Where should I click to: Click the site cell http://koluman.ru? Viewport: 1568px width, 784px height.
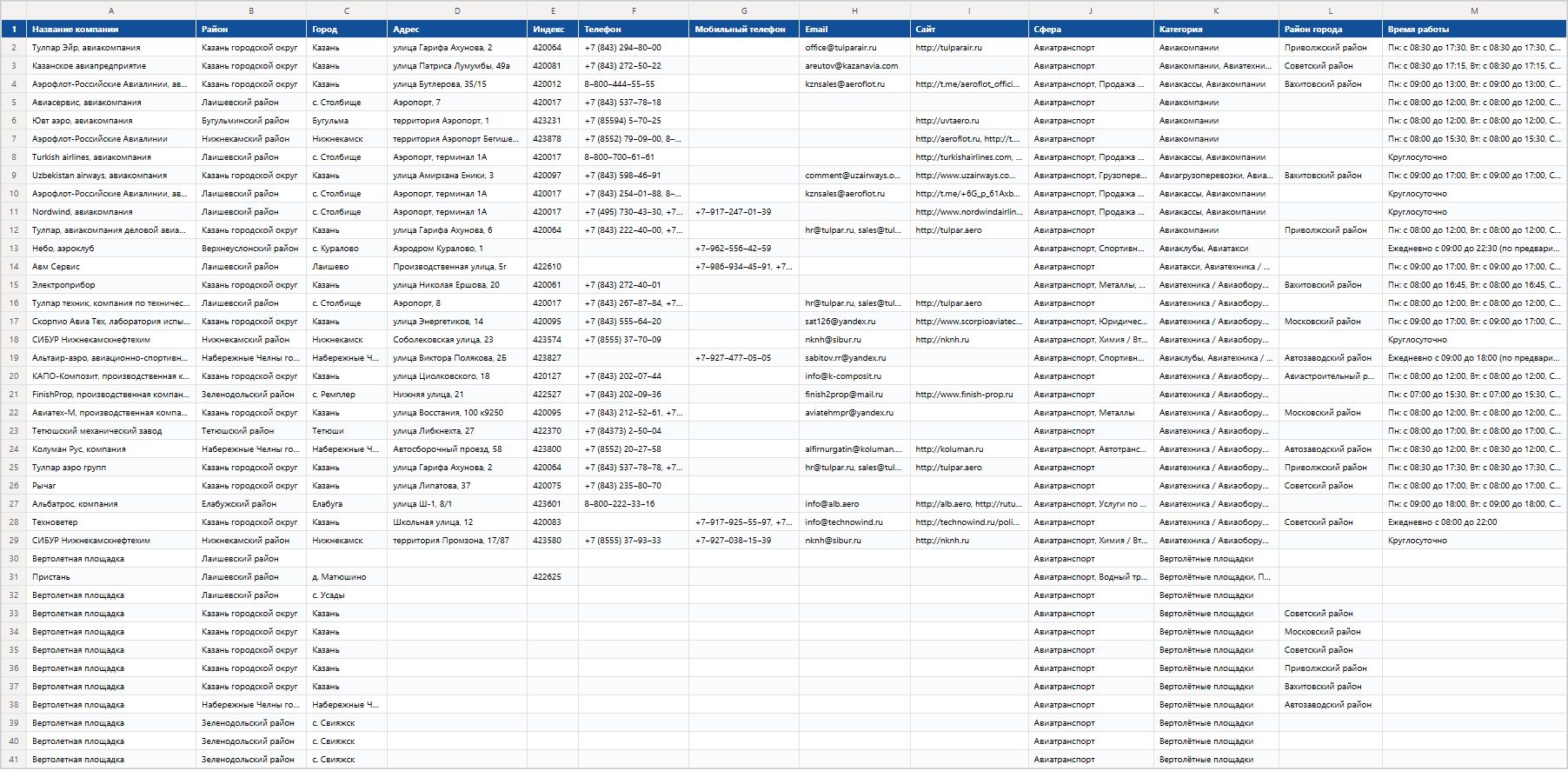pos(969,449)
